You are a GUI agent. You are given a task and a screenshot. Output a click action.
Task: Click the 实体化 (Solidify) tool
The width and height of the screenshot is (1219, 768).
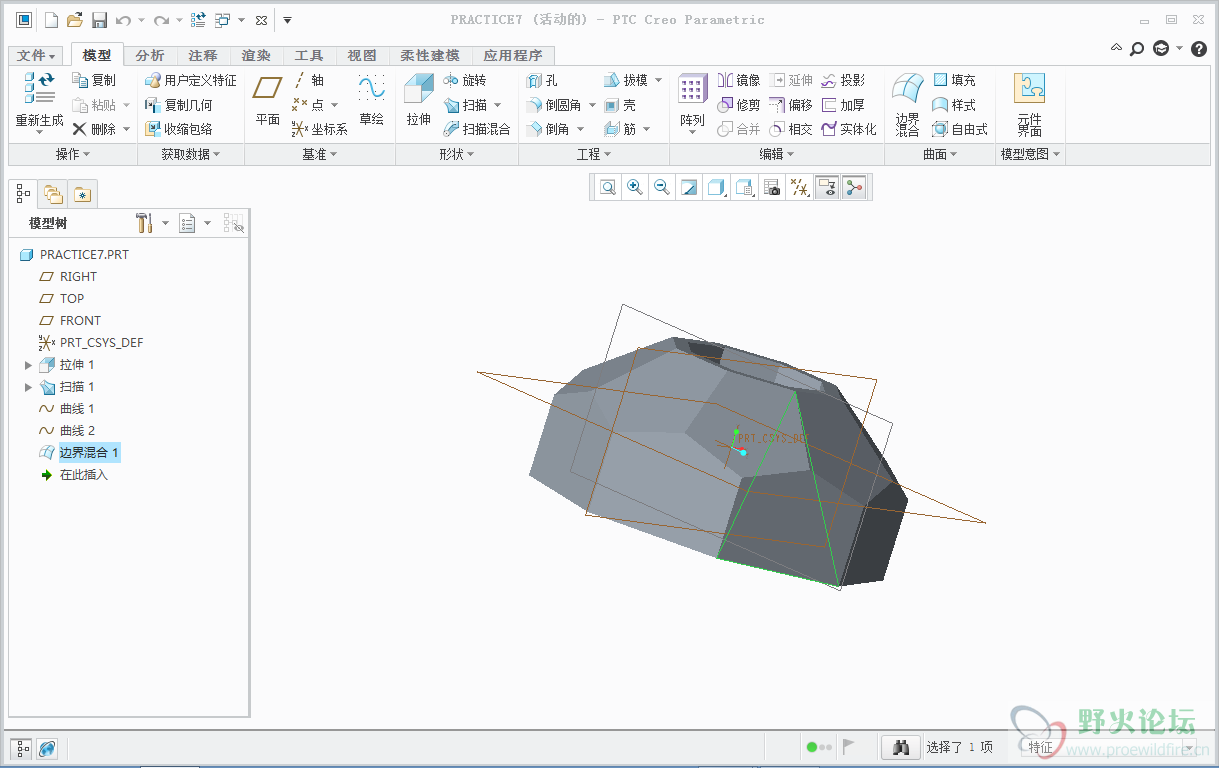click(x=848, y=129)
